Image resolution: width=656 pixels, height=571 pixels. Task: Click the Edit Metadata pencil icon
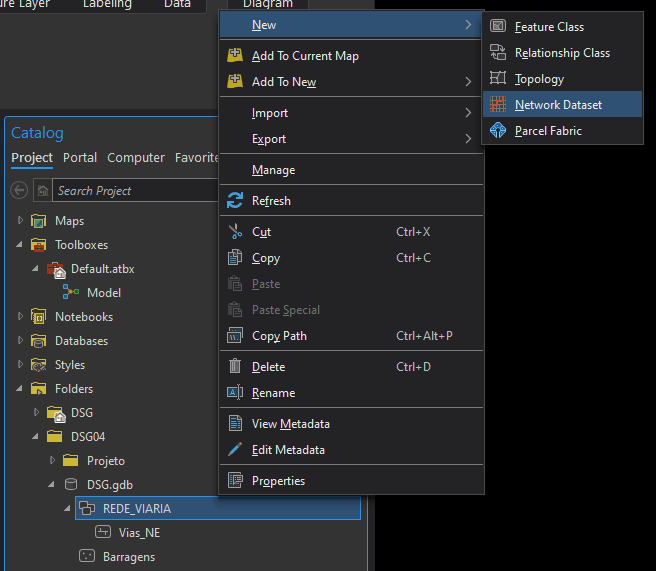pos(235,450)
